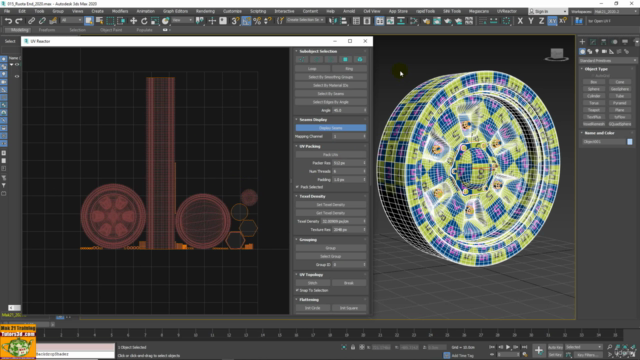Activate the Bind to Space Warp icon

pos(53,20)
